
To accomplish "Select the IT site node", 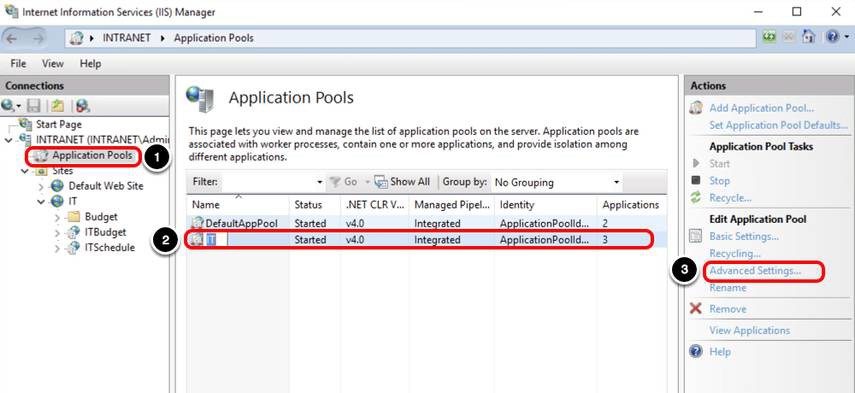I will click(x=72, y=201).
